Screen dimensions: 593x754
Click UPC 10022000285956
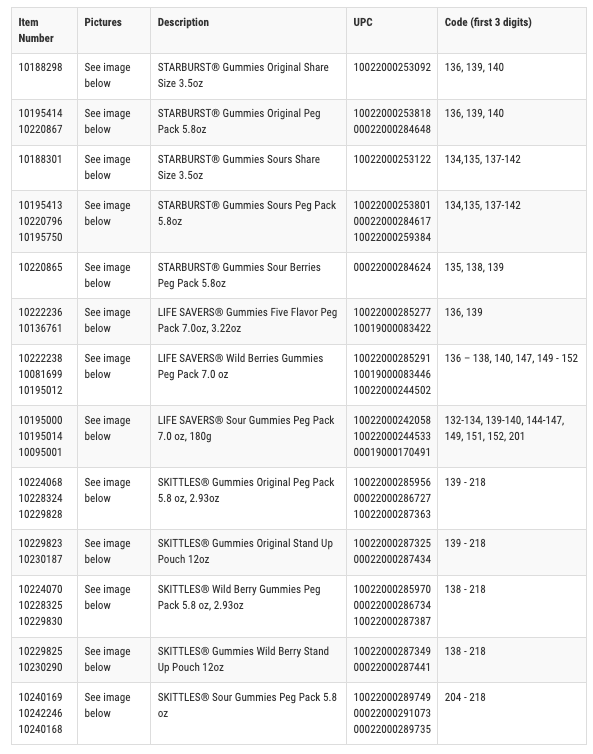(x=392, y=482)
